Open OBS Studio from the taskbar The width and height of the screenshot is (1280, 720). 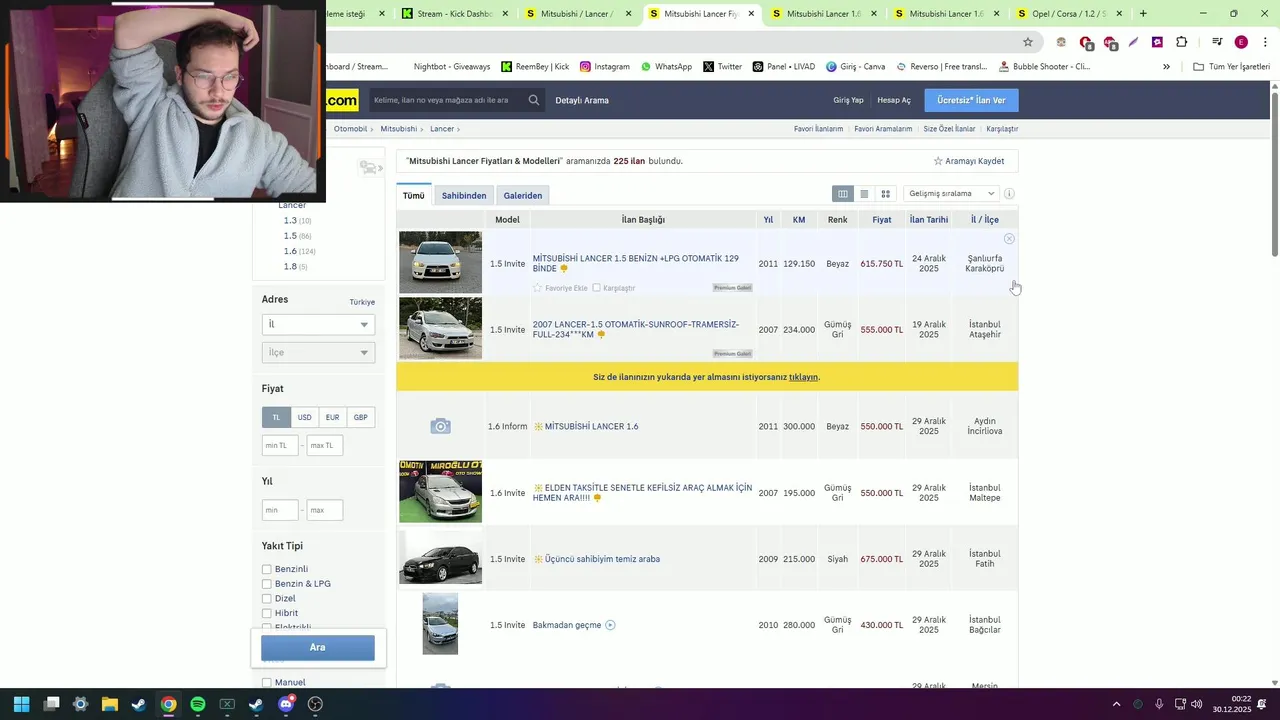[316, 704]
